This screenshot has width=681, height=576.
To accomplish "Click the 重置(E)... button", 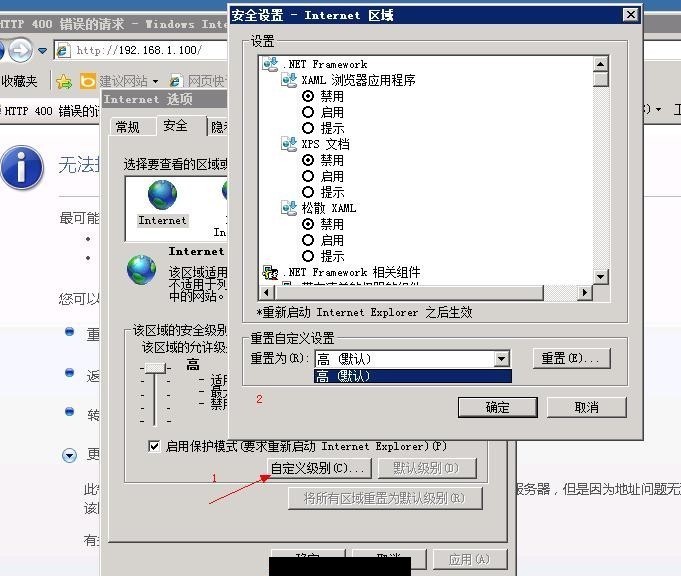I will click(572, 359).
